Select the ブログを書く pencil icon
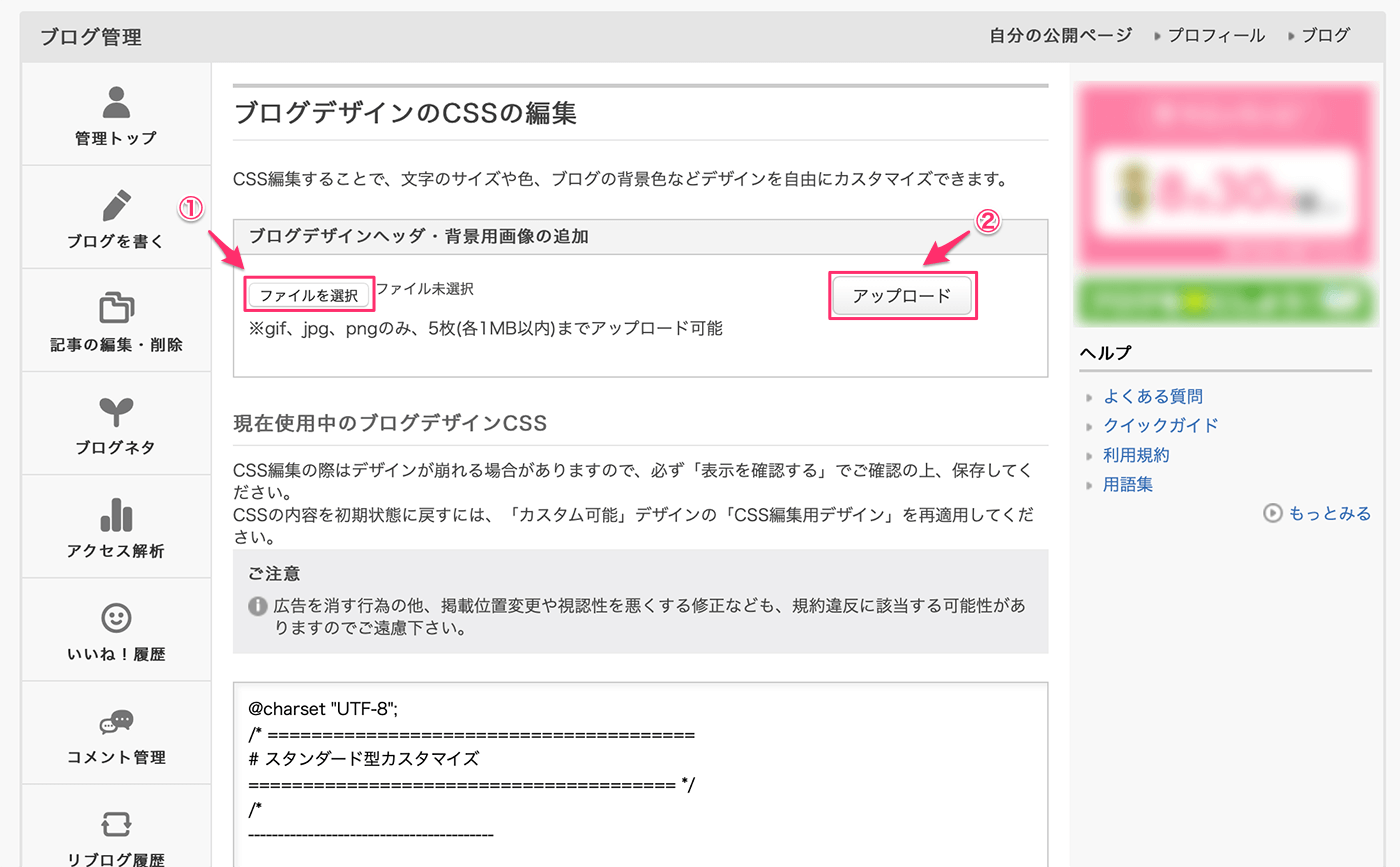 click(116, 206)
